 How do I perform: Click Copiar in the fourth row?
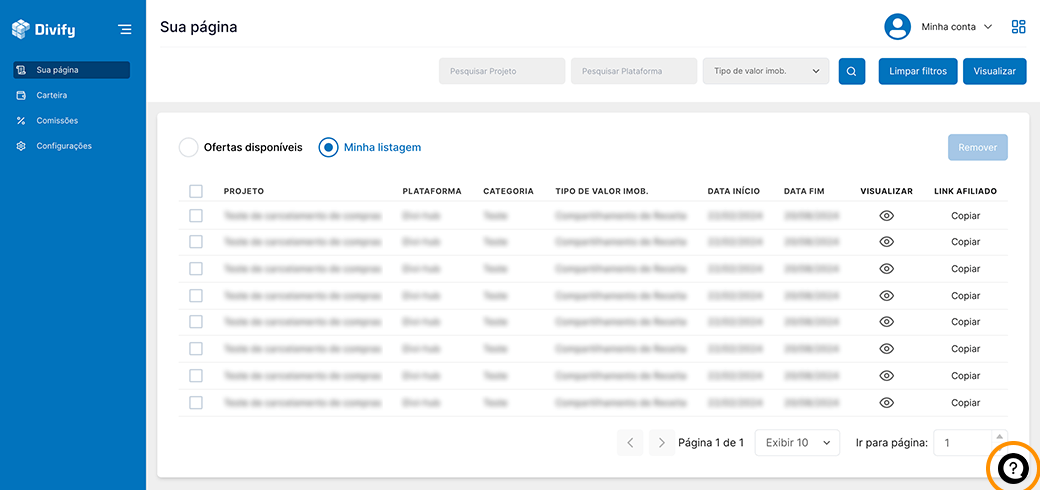965,296
